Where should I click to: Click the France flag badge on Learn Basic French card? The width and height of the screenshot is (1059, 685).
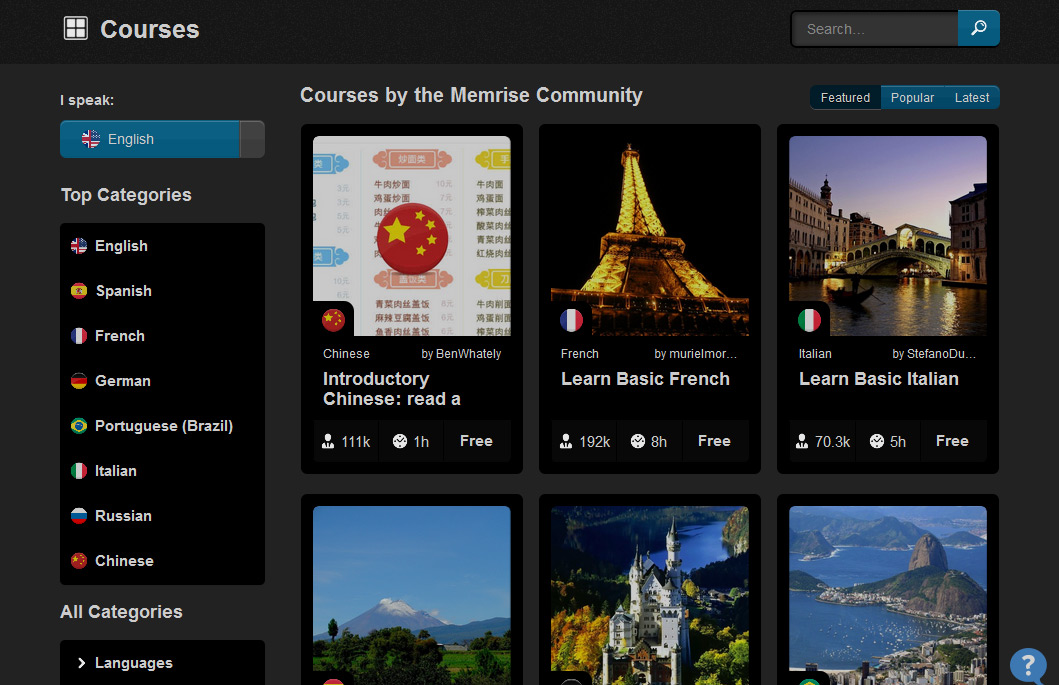point(571,320)
